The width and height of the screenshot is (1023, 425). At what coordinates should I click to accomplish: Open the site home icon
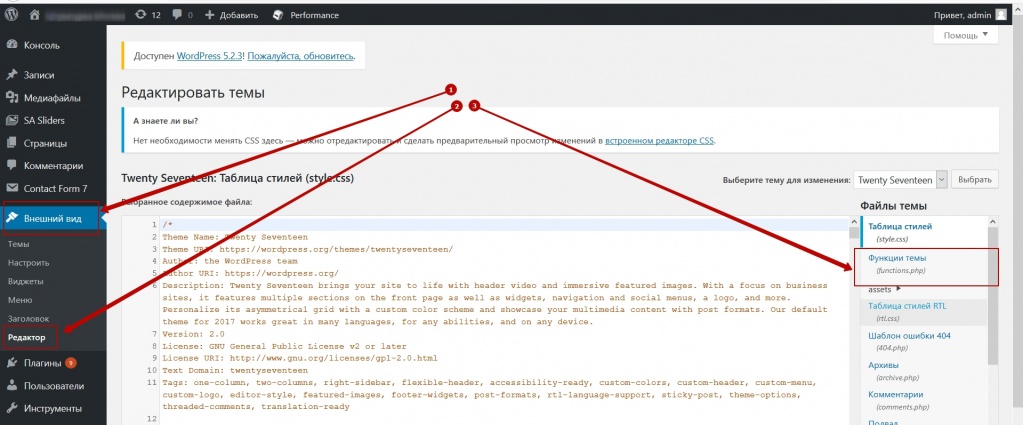pyautogui.click(x=34, y=14)
